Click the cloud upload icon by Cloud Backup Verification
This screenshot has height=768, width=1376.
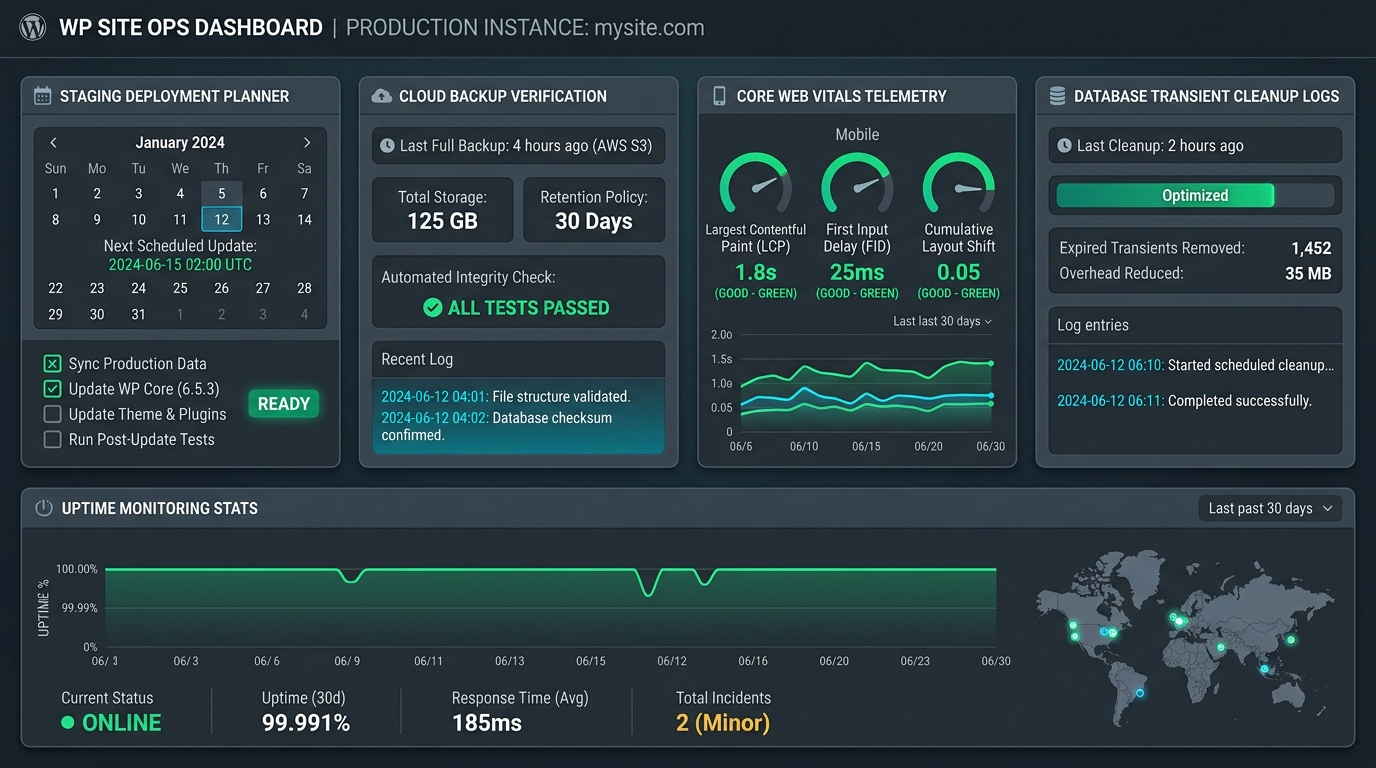[x=381, y=96]
